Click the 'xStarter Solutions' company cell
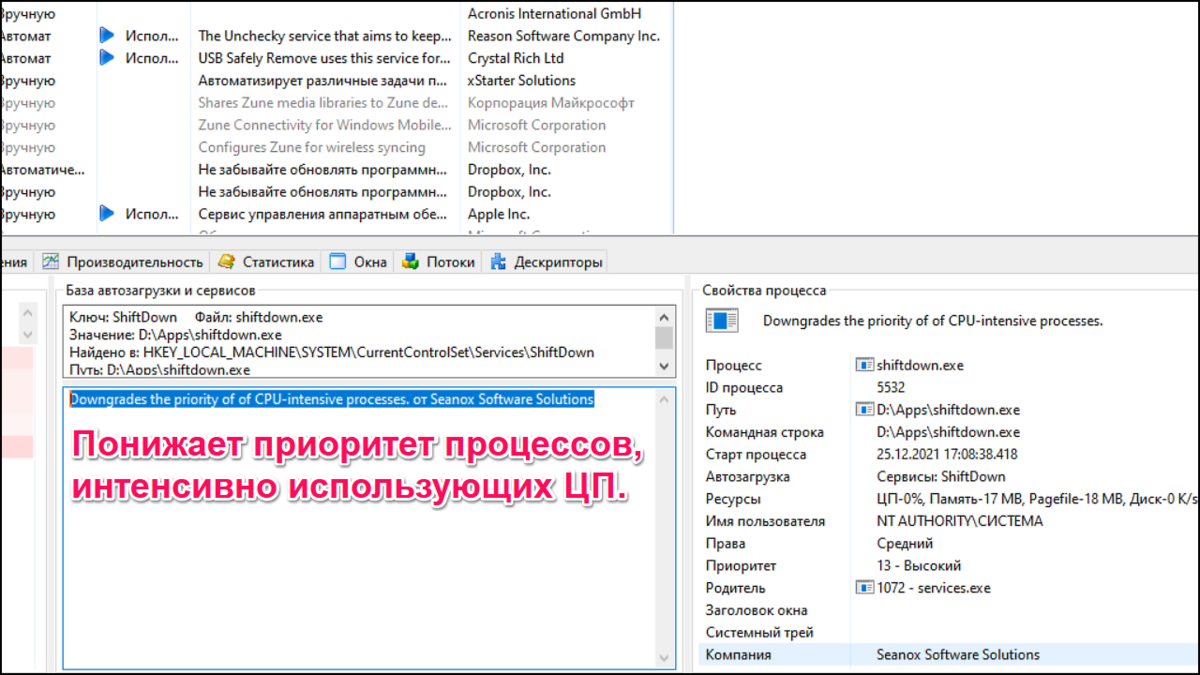 (522, 80)
